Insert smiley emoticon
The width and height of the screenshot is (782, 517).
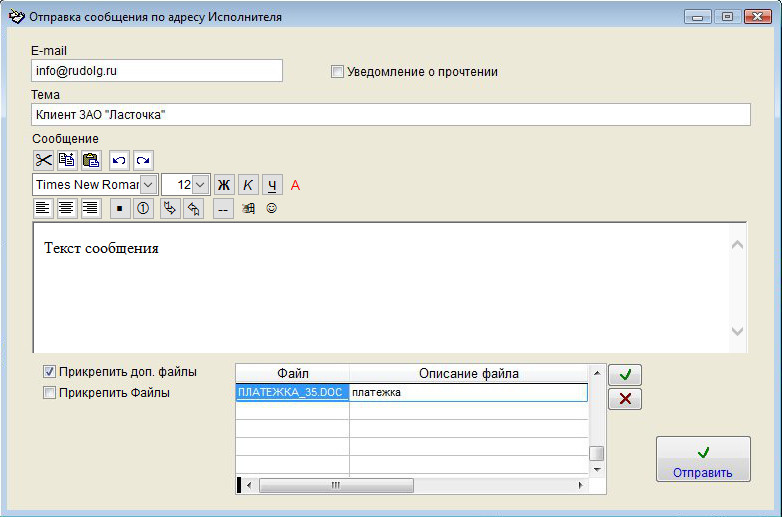(271, 208)
